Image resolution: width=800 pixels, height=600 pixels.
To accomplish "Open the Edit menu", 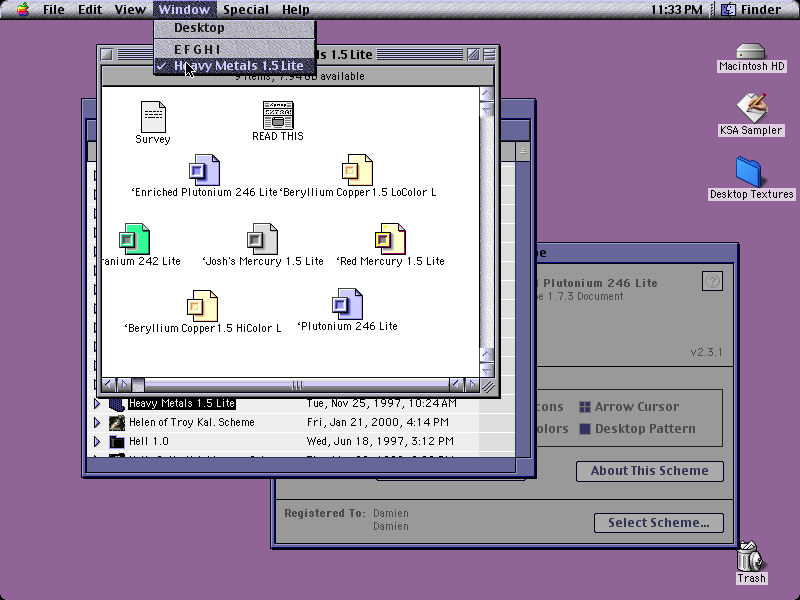I will [90, 9].
